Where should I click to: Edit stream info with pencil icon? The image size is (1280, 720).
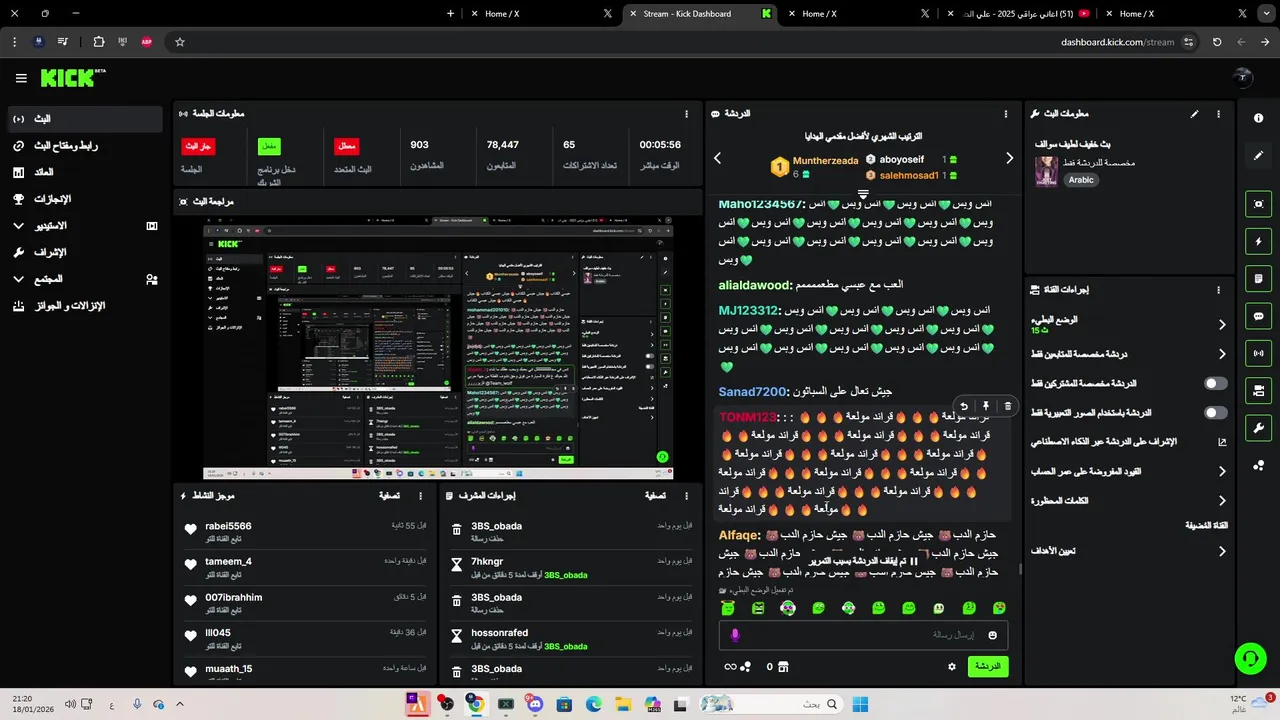[1194, 114]
